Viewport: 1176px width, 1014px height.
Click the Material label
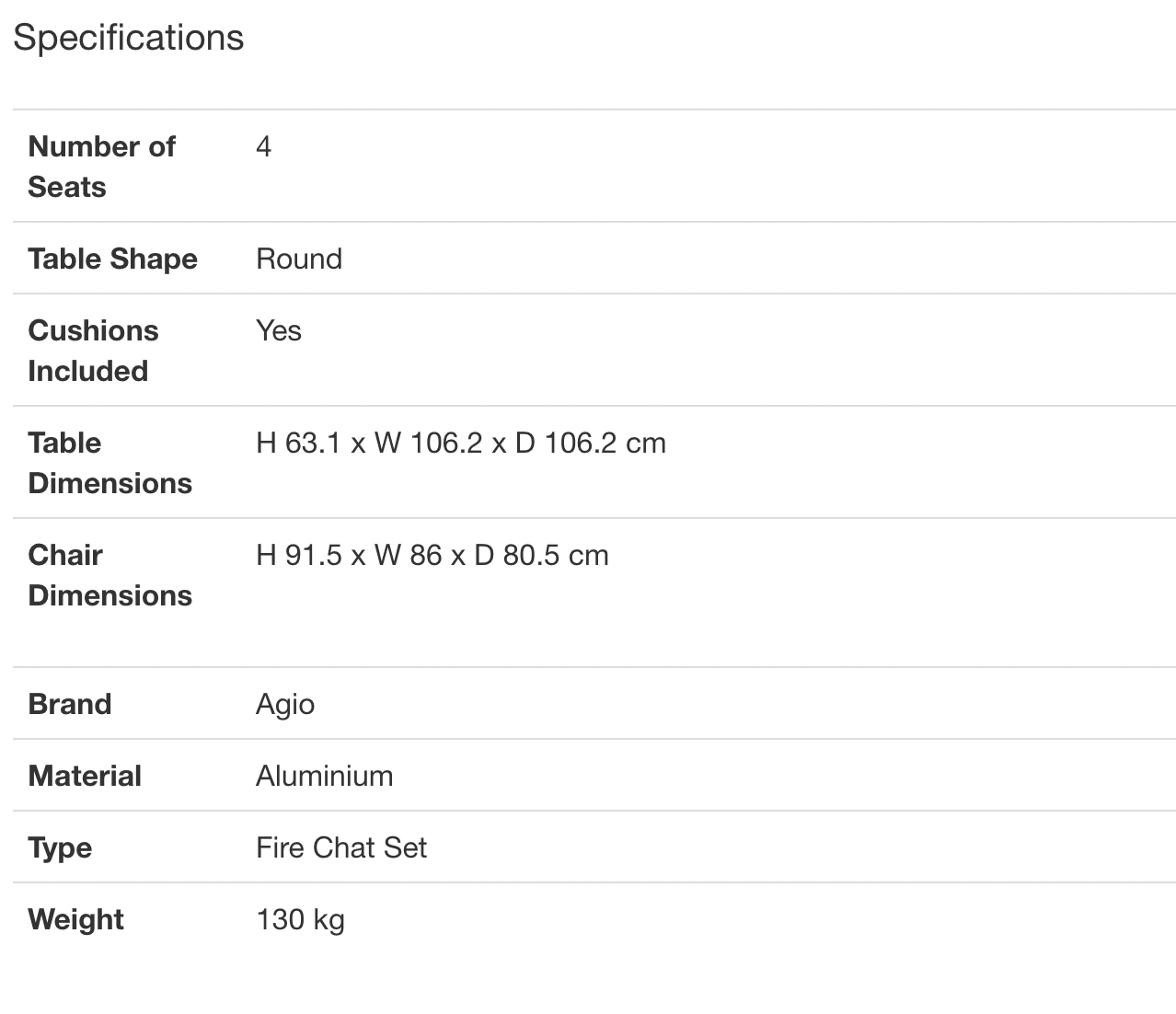(85, 776)
